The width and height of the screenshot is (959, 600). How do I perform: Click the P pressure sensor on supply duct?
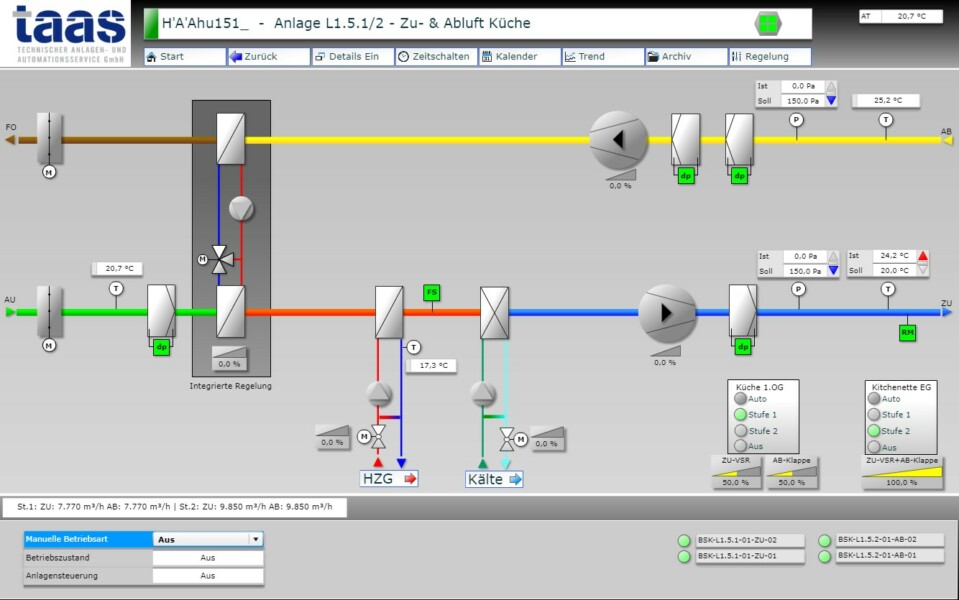click(x=798, y=289)
